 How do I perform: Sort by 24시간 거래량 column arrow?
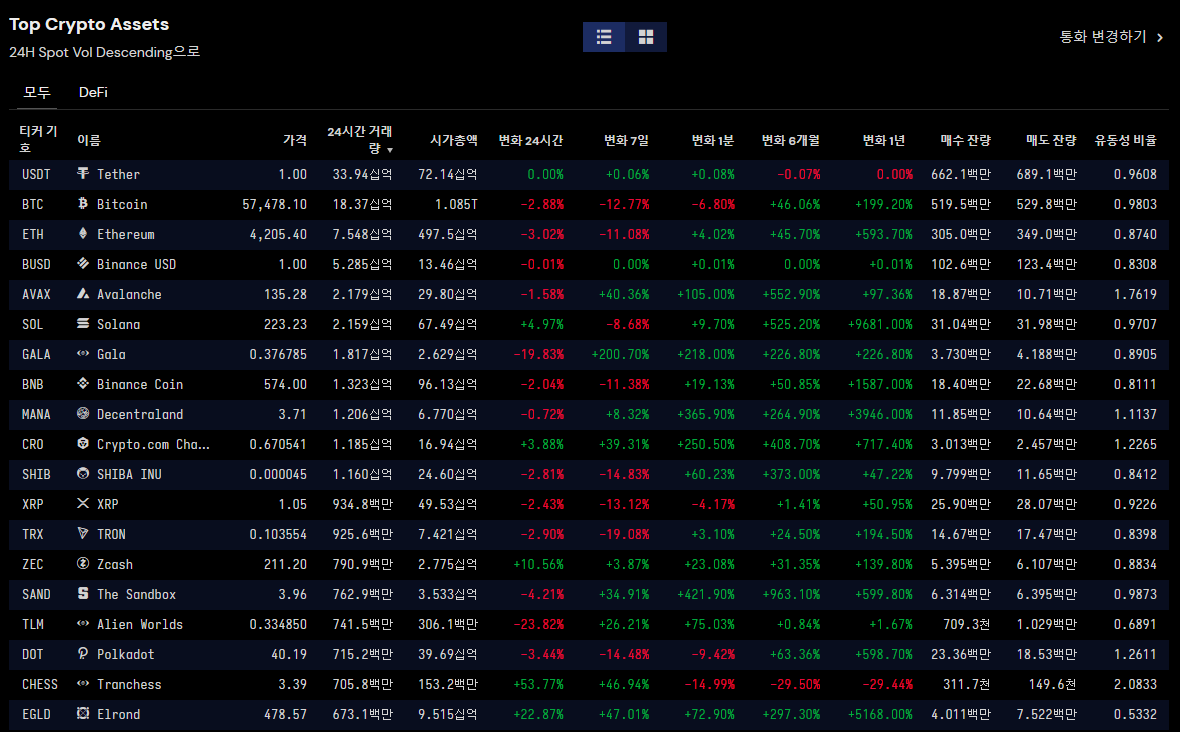[x=390, y=150]
